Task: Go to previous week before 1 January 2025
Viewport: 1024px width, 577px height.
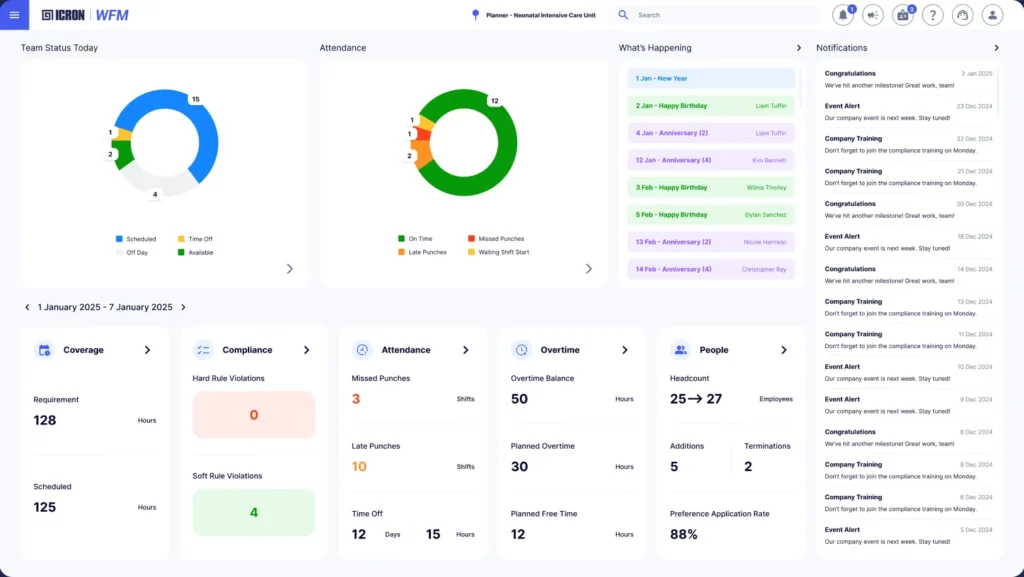Action: point(27,307)
